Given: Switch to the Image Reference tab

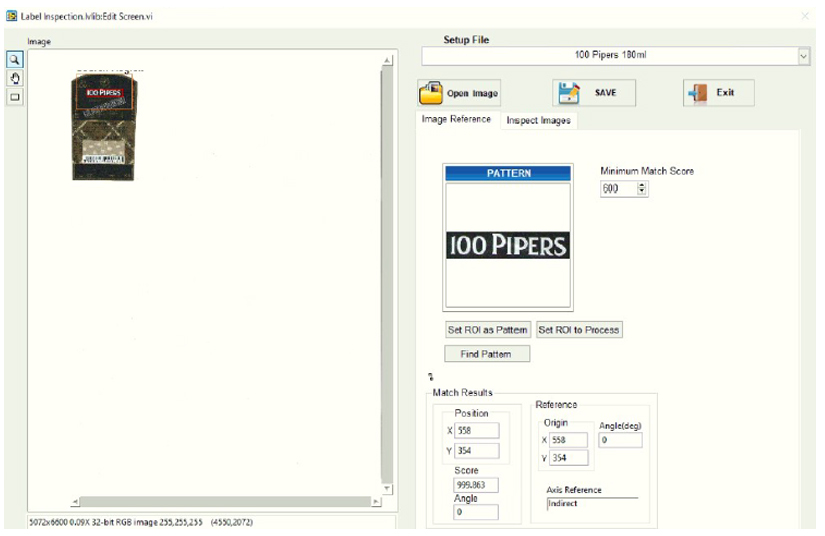Looking at the screenshot, I should [x=456, y=120].
